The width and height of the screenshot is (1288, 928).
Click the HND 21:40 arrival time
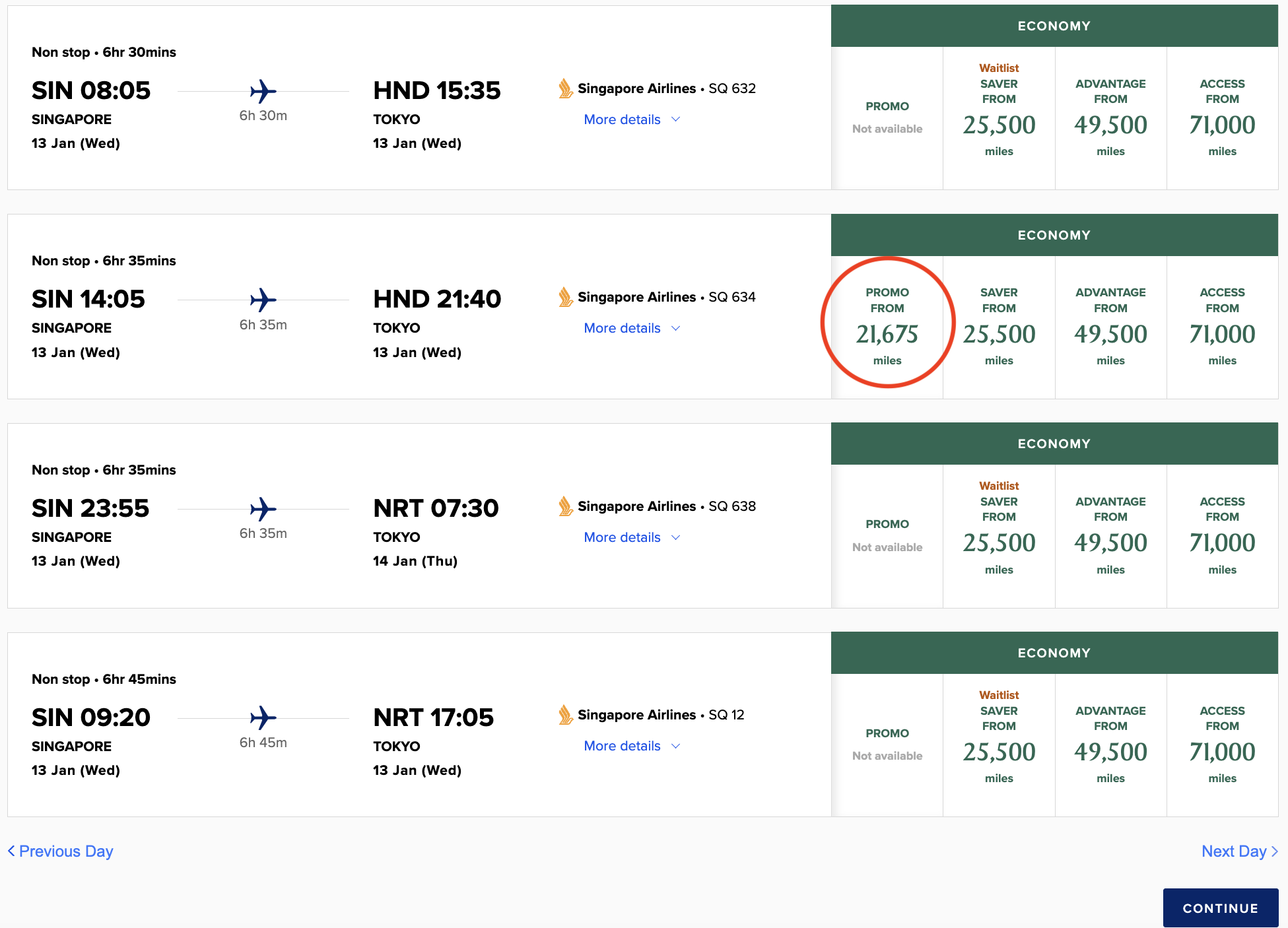(x=437, y=299)
